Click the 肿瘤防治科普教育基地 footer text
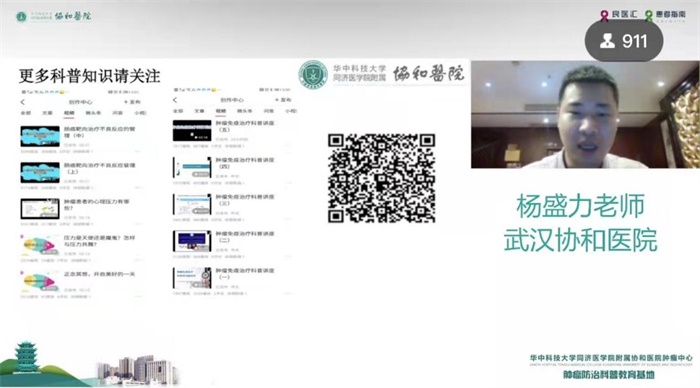The width and height of the screenshot is (700, 388). point(608,375)
